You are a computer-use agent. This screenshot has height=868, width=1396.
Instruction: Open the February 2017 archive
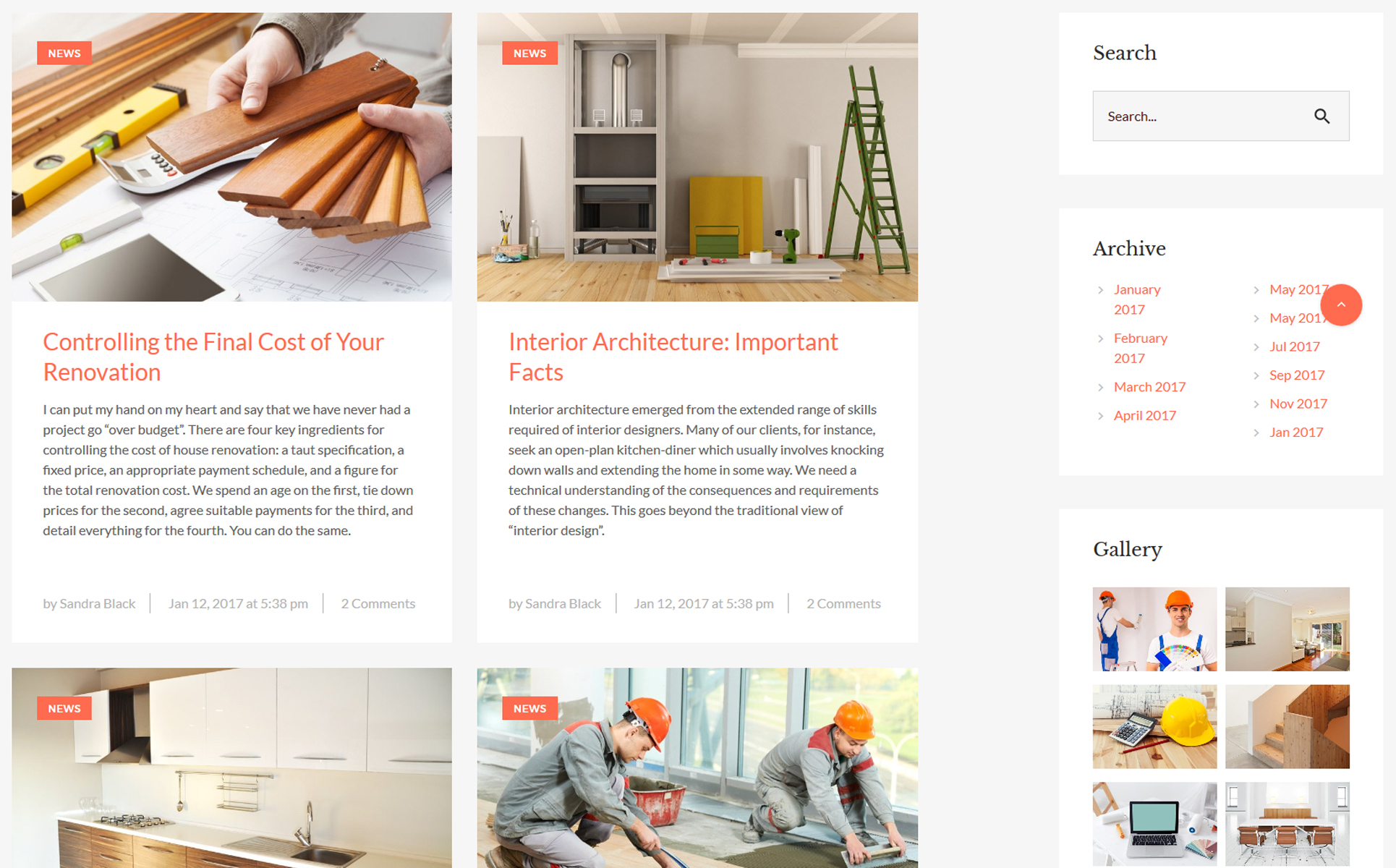(1140, 348)
